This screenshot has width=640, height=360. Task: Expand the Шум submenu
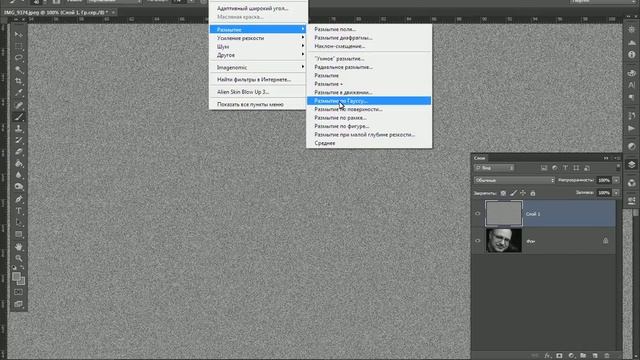point(258,47)
